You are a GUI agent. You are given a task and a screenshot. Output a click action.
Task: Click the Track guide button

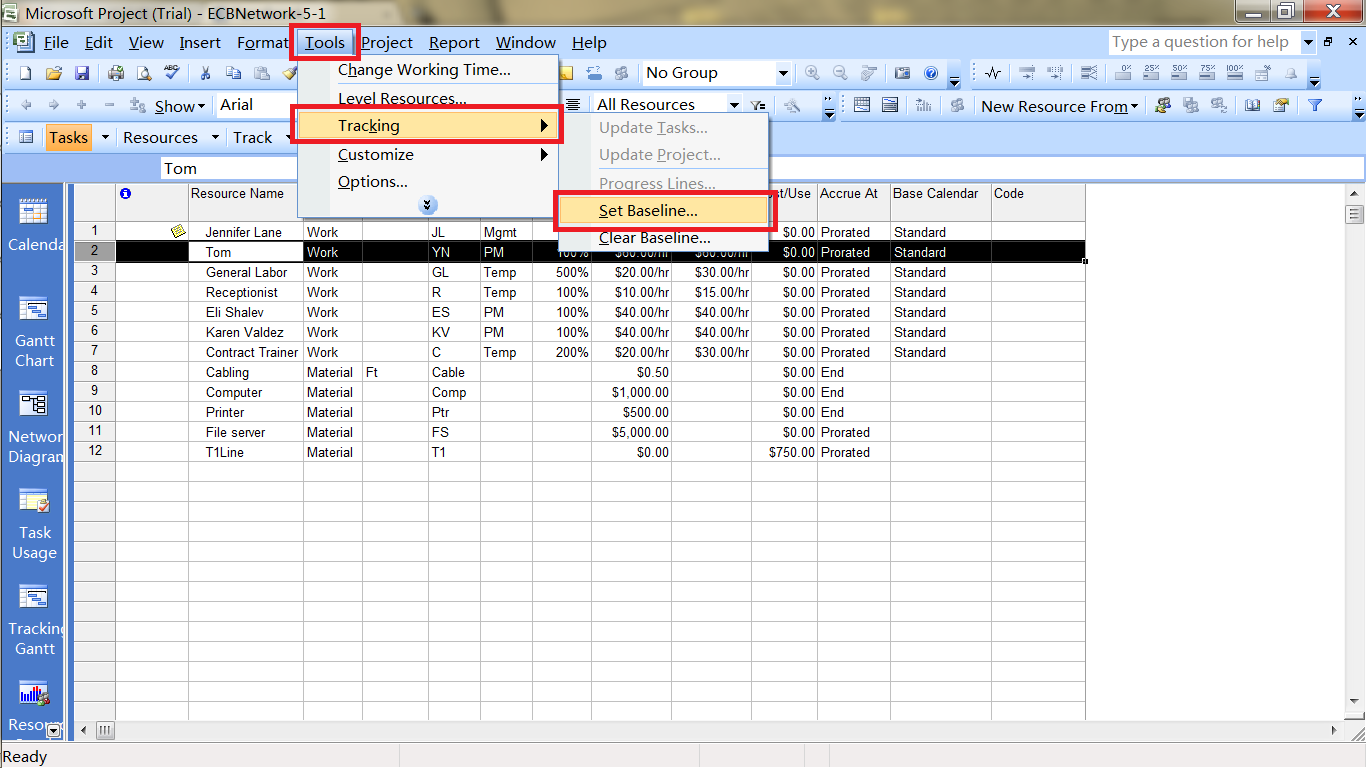point(252,137)
